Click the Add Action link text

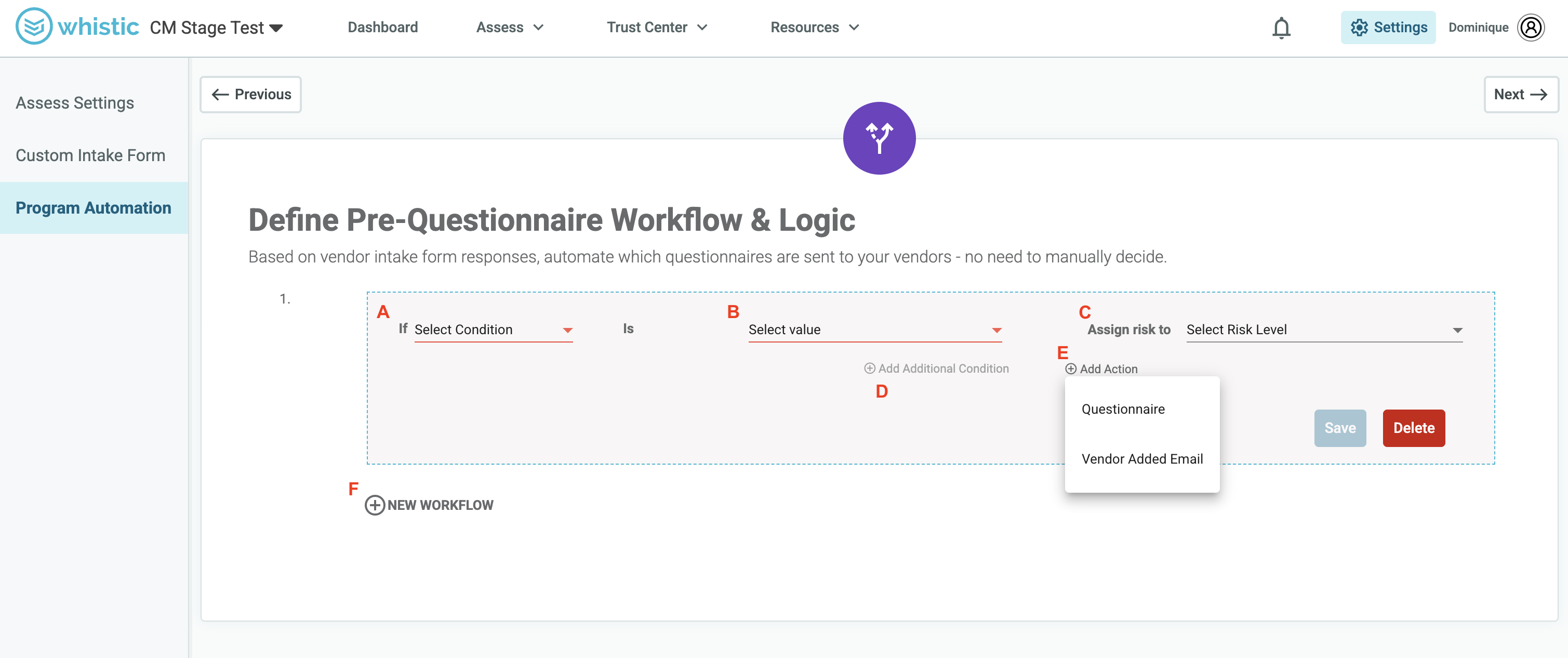[1108, 369]
